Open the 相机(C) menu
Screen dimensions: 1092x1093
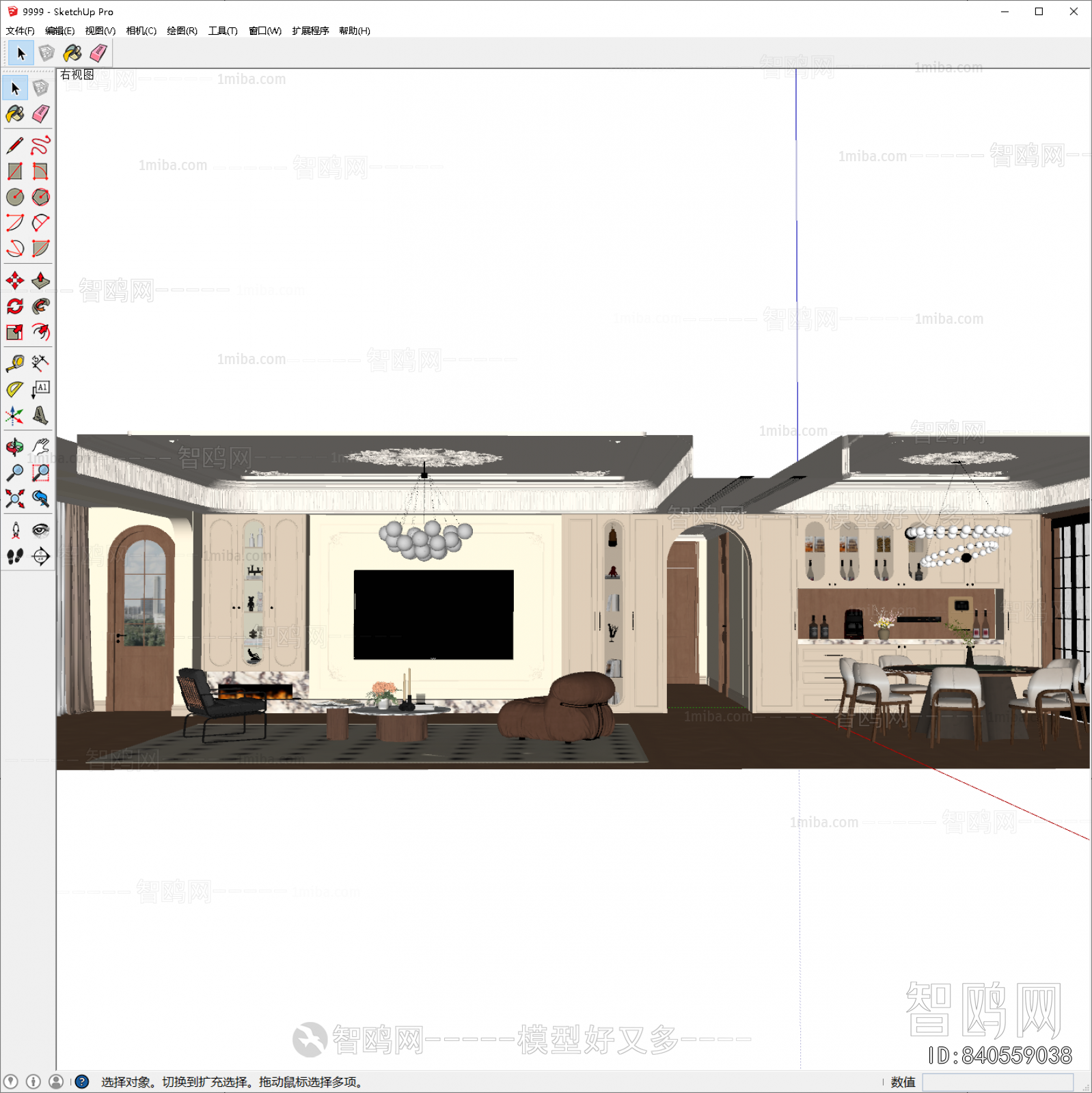(x=141, y=31)
